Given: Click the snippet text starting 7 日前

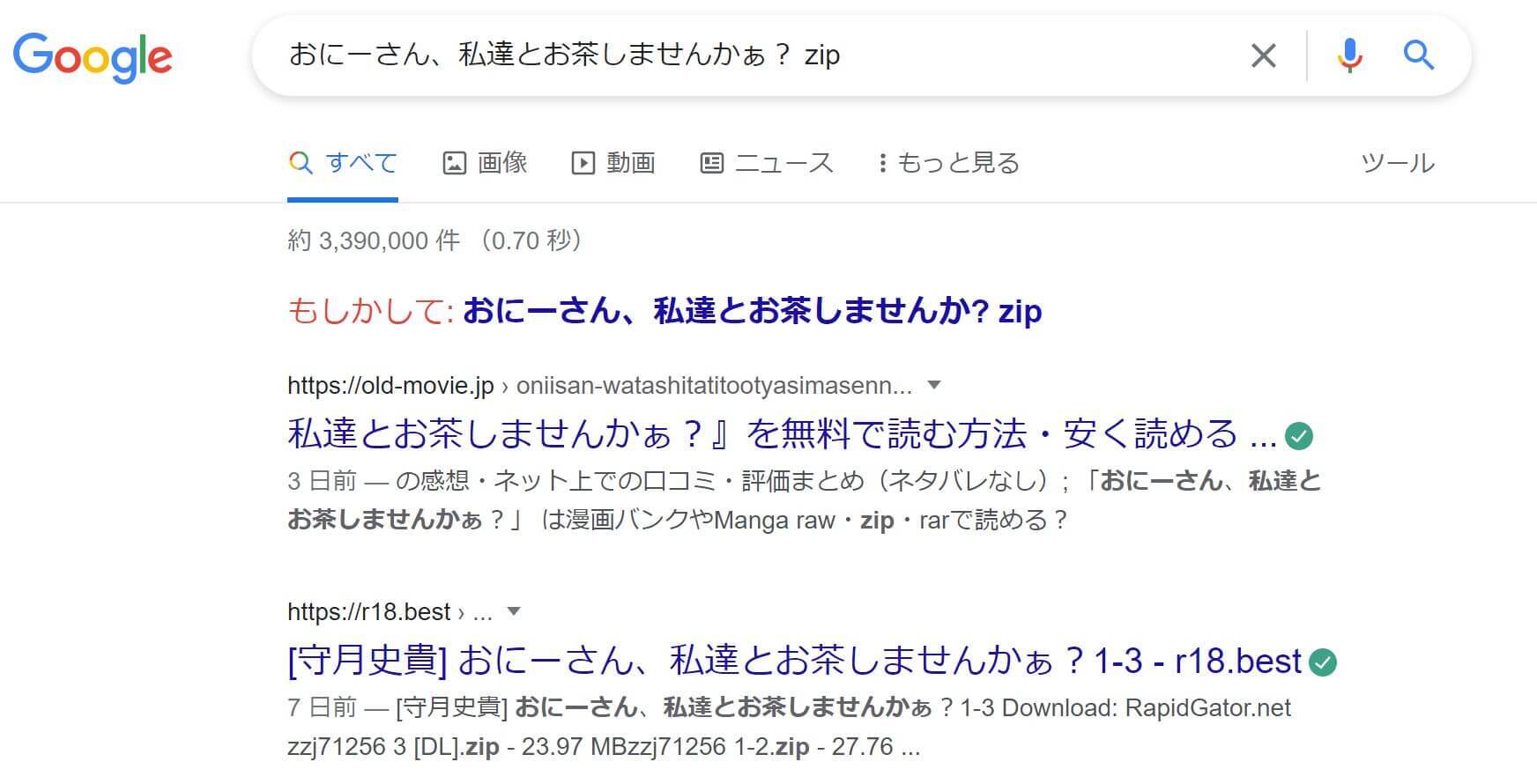Looking at the screenshot, I should click(789, 728).
